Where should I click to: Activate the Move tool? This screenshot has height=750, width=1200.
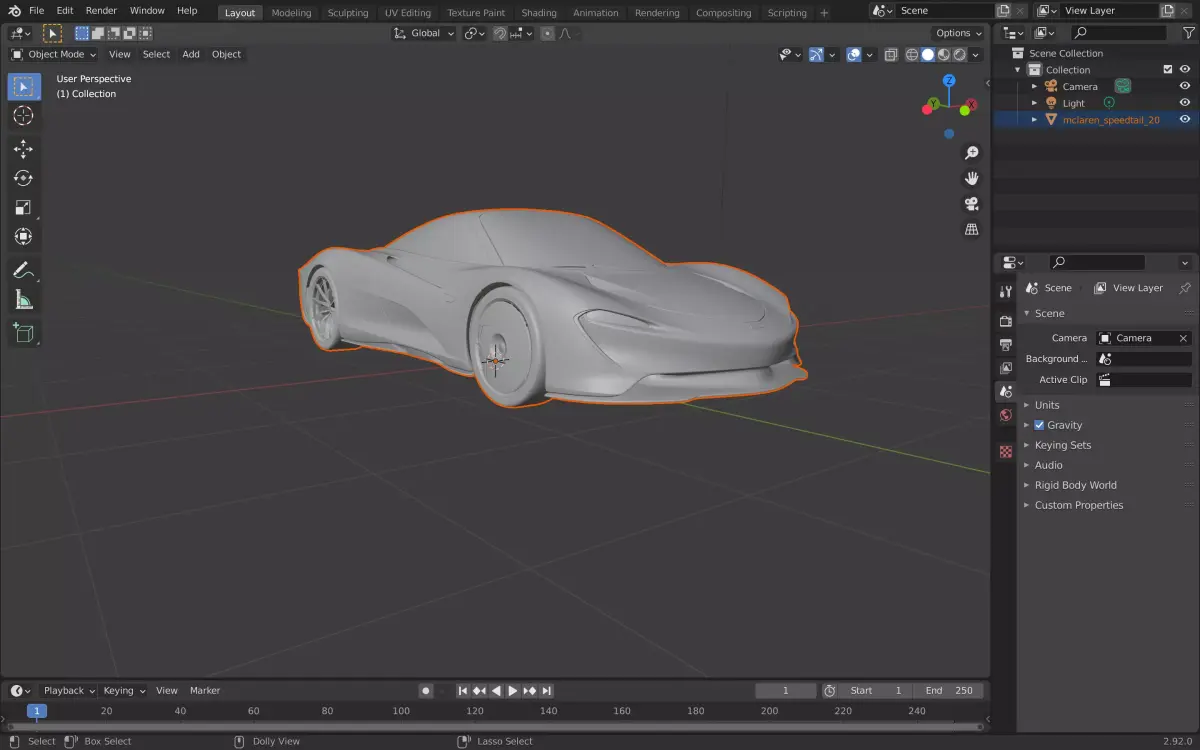point(23,149)
